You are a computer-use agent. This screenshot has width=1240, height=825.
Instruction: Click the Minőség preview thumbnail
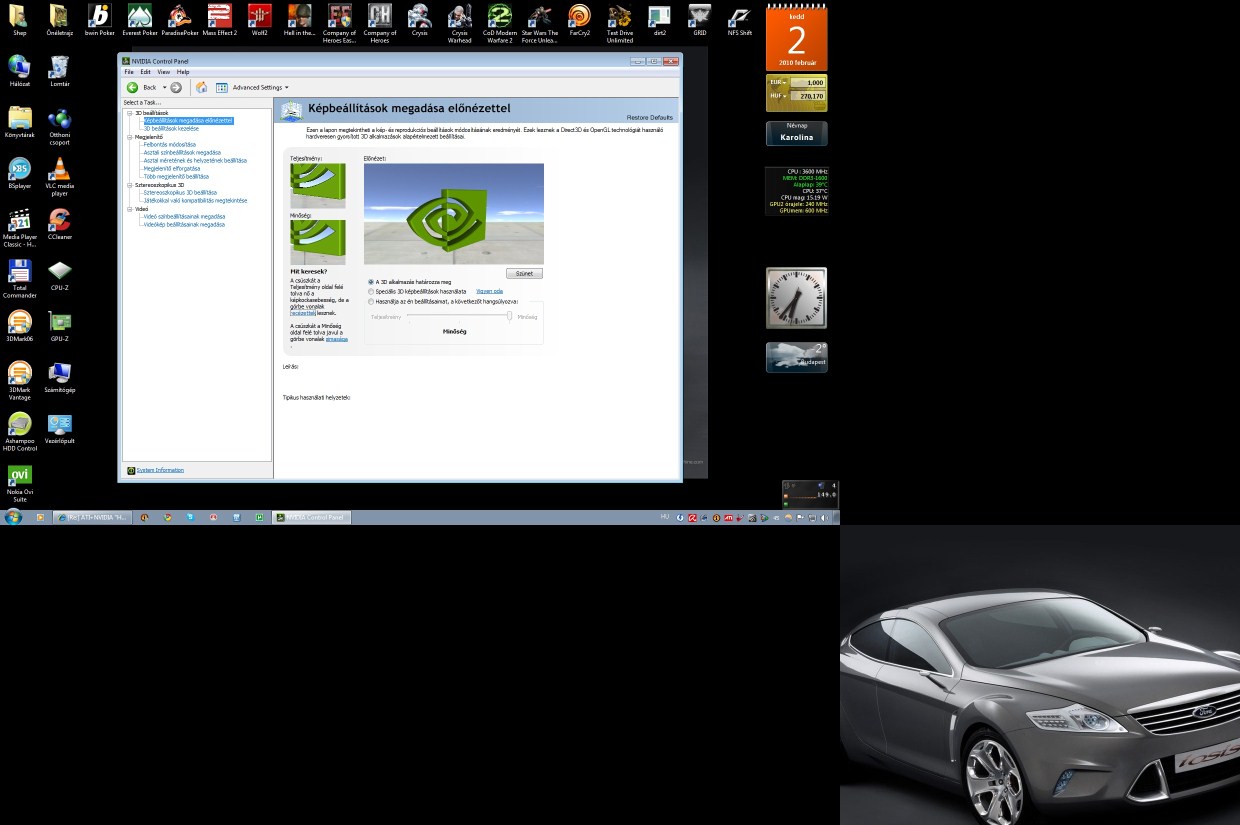pyautogui.click(x=318, y=242)
